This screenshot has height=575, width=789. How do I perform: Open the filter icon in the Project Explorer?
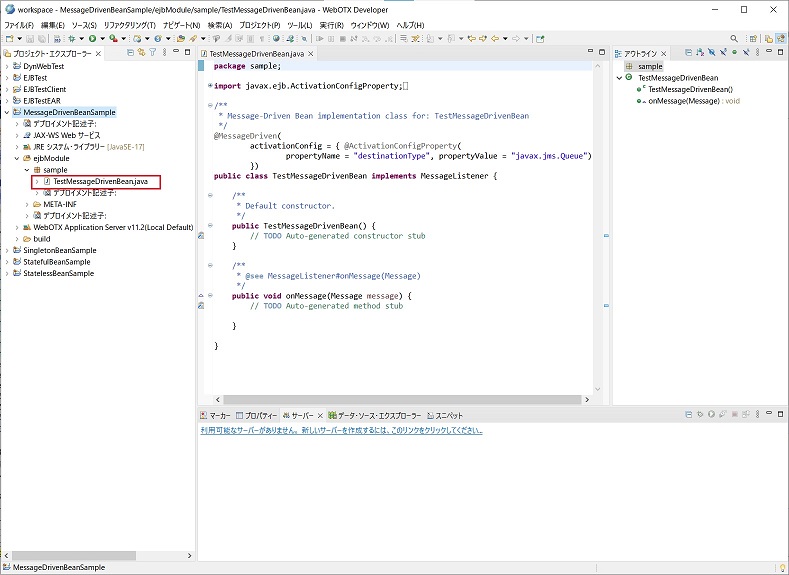click(153, 53)
